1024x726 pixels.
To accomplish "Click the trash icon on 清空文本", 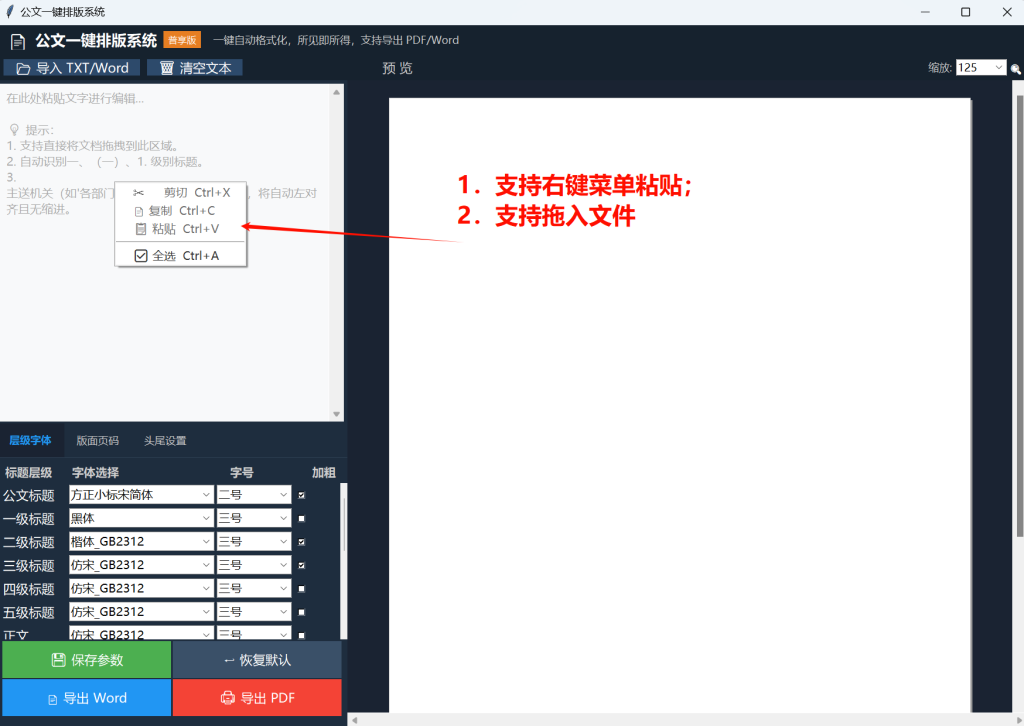I will (167, 68).
